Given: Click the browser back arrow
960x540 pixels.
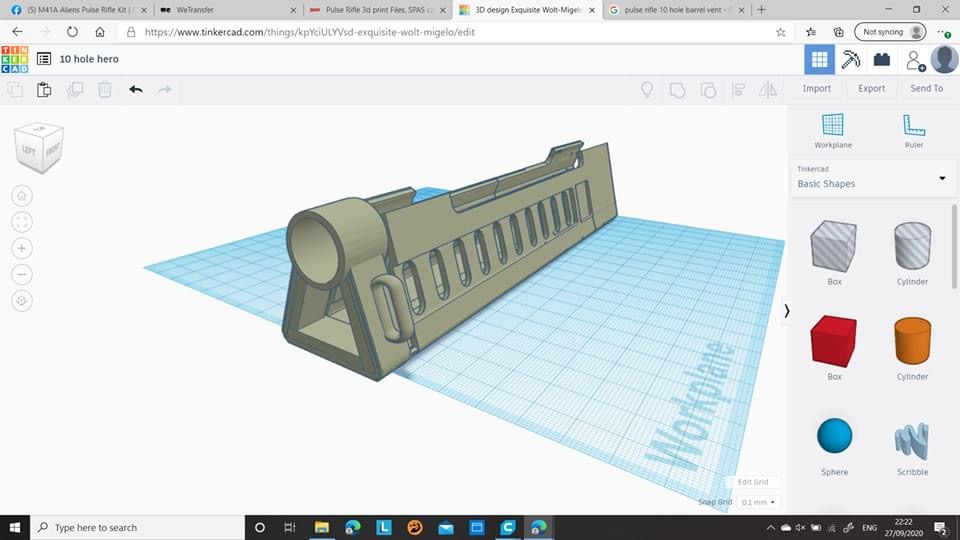Looking at the screenshot, I should click(x=17, y=32).
